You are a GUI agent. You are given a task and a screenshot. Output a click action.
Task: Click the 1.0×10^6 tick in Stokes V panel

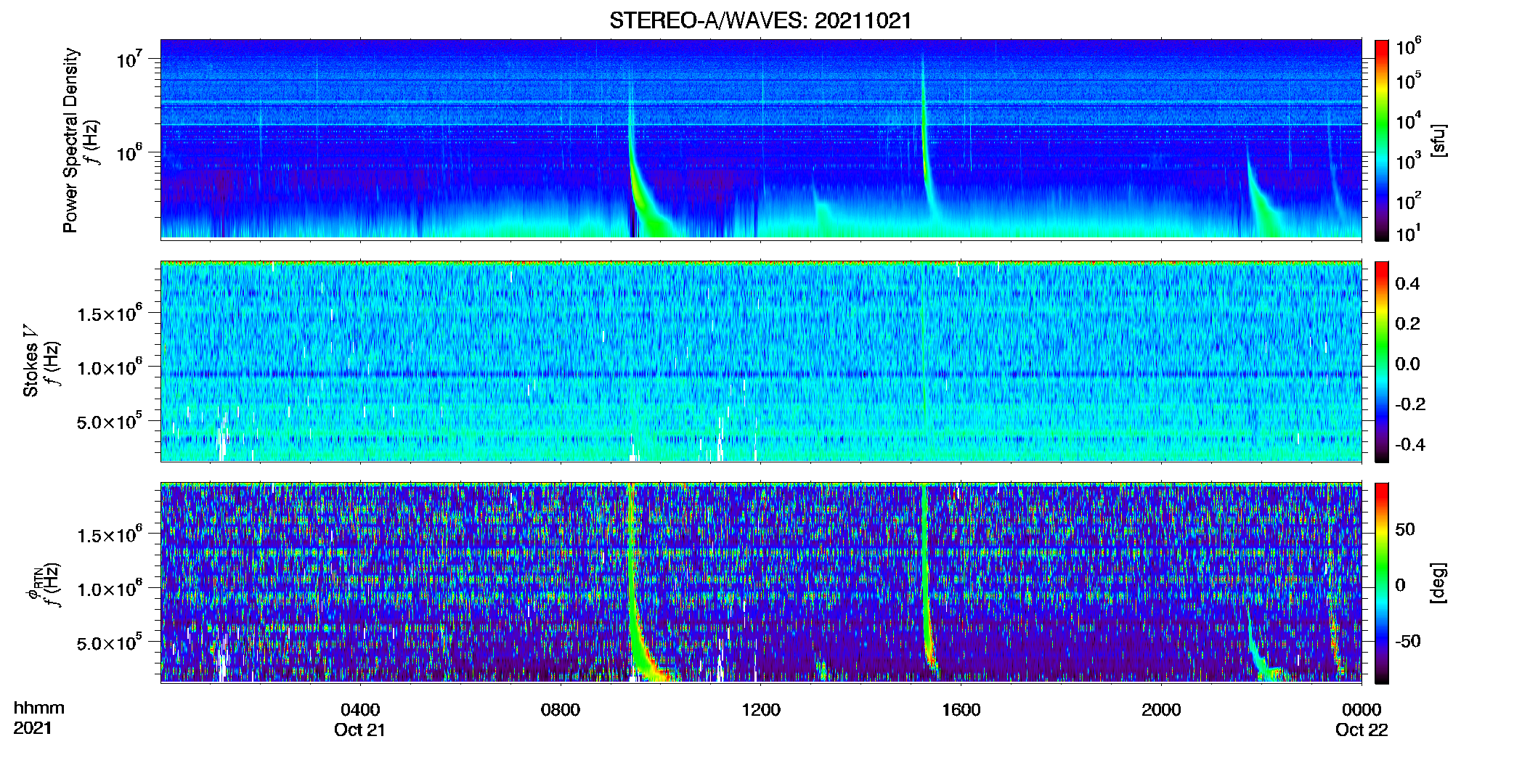tap(110, 367)
